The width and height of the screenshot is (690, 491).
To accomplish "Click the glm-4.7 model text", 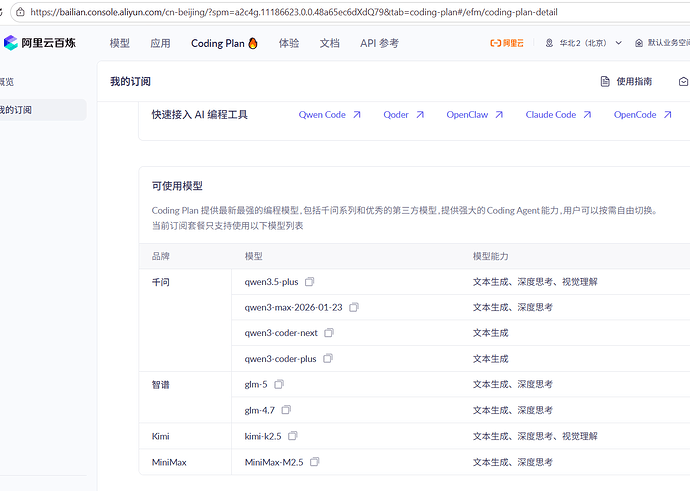I will click(x=260, y=410).
